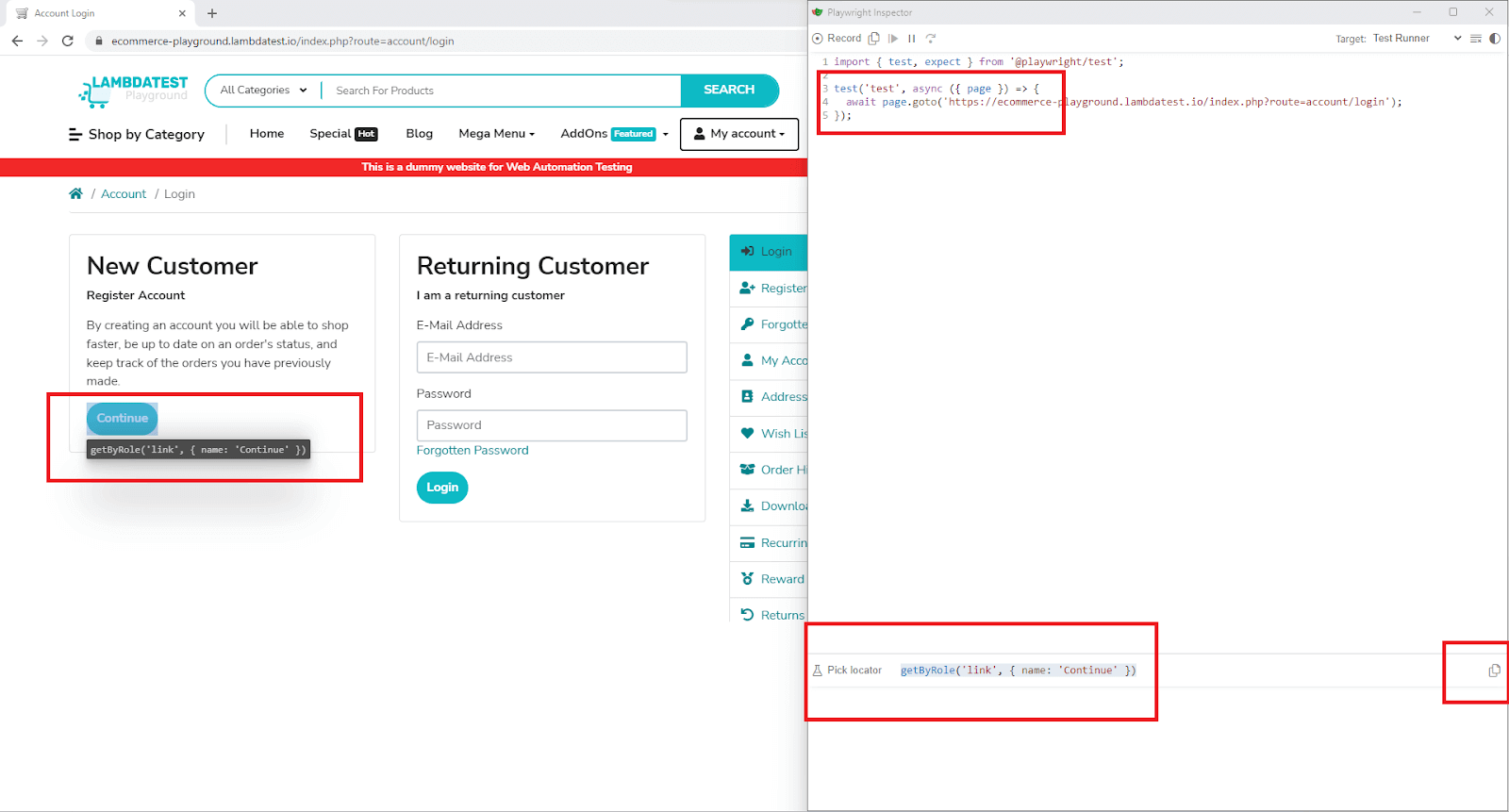Open Reward Points in the sidebar
The height and width of the screenshot is (812, 1509).
(x=769, y=579)
